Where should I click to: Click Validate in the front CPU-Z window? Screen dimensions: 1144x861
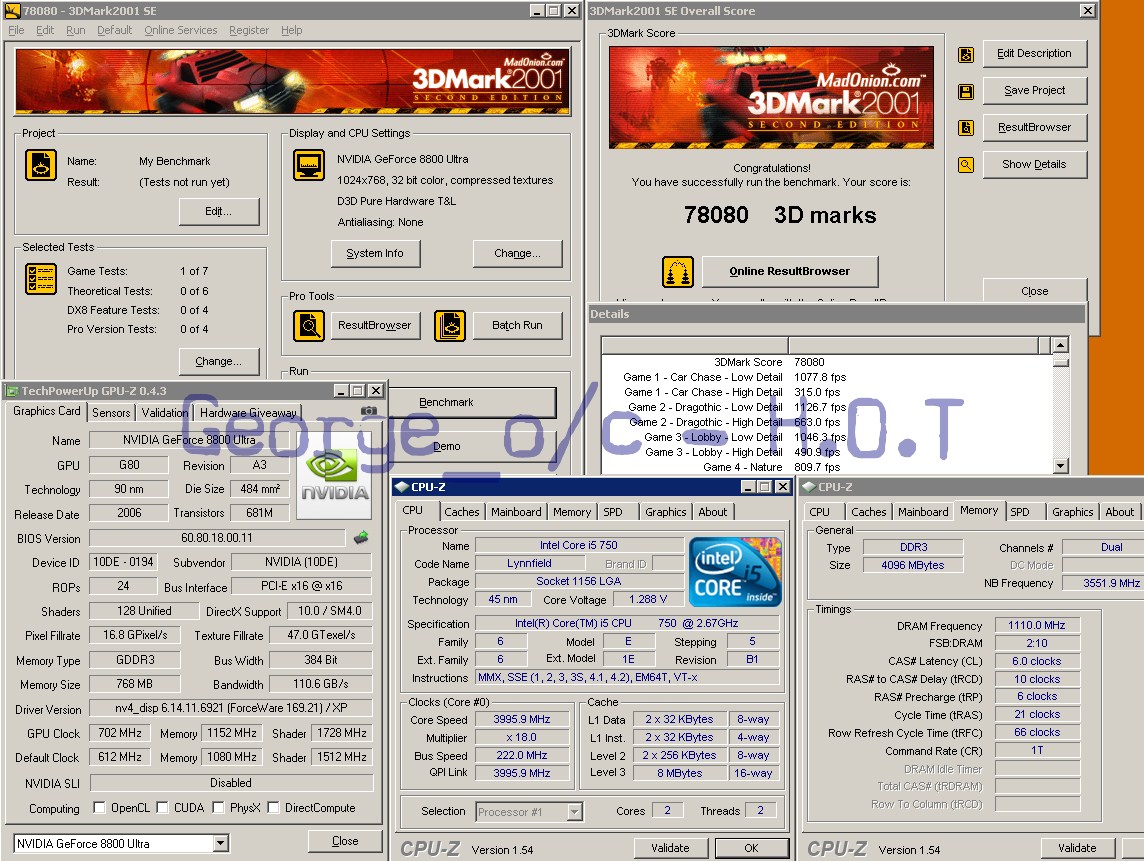pos(670,848)
